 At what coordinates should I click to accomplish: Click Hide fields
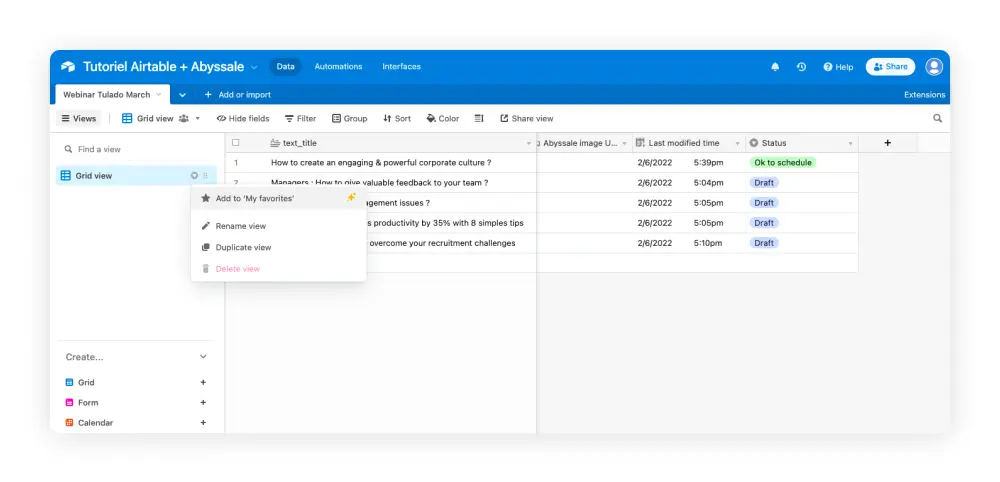[242, 119]
